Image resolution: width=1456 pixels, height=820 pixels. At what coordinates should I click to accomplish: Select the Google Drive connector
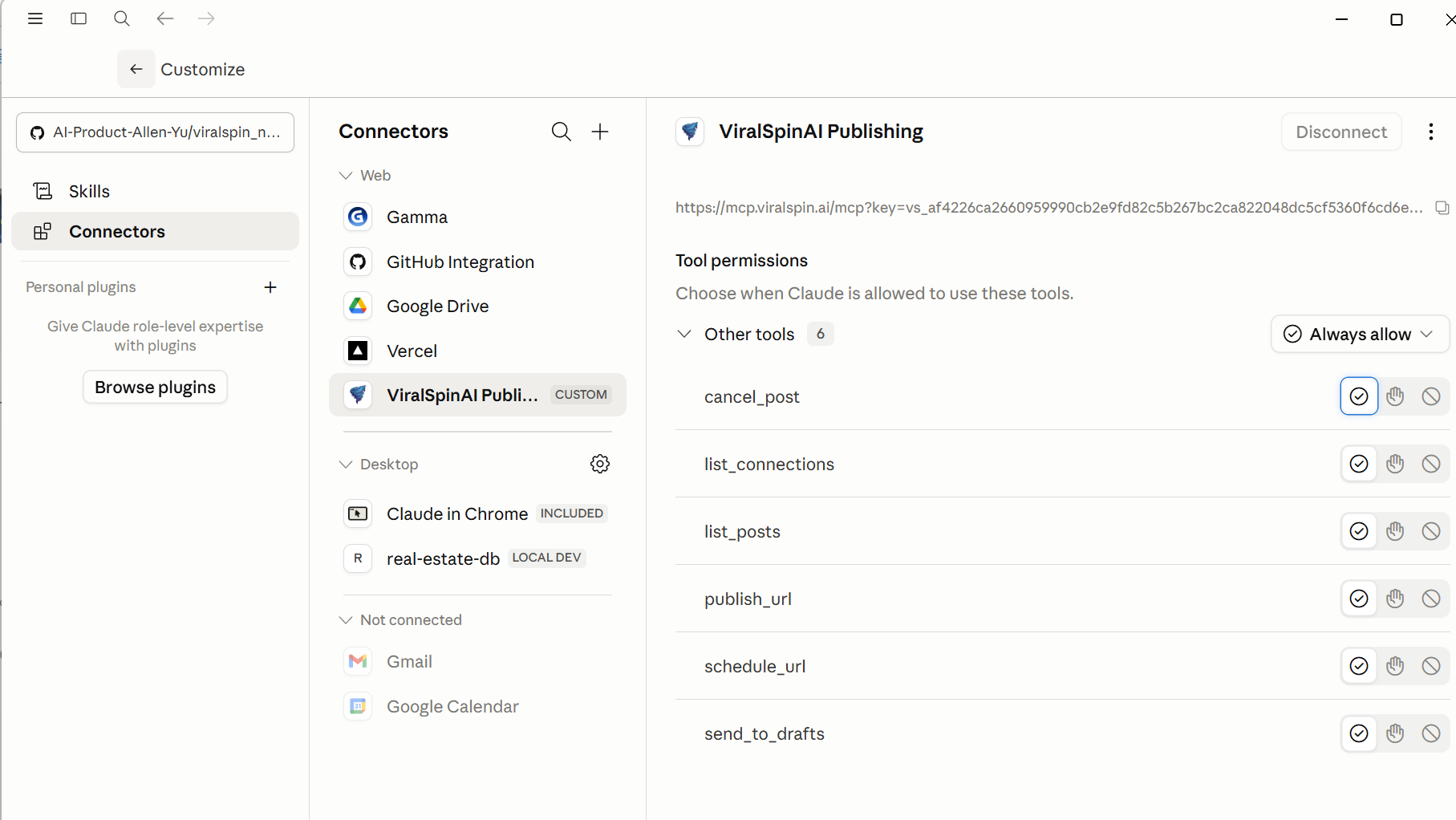click(x=477, y=306)
